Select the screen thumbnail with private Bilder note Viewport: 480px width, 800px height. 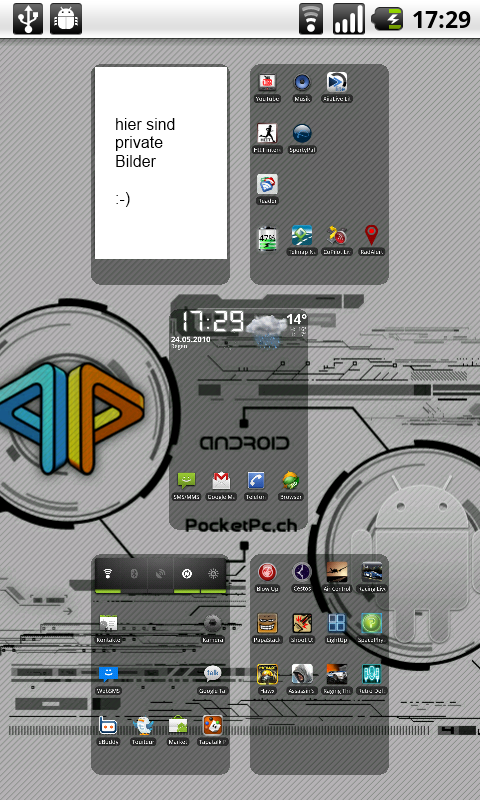tap(161, 173)
